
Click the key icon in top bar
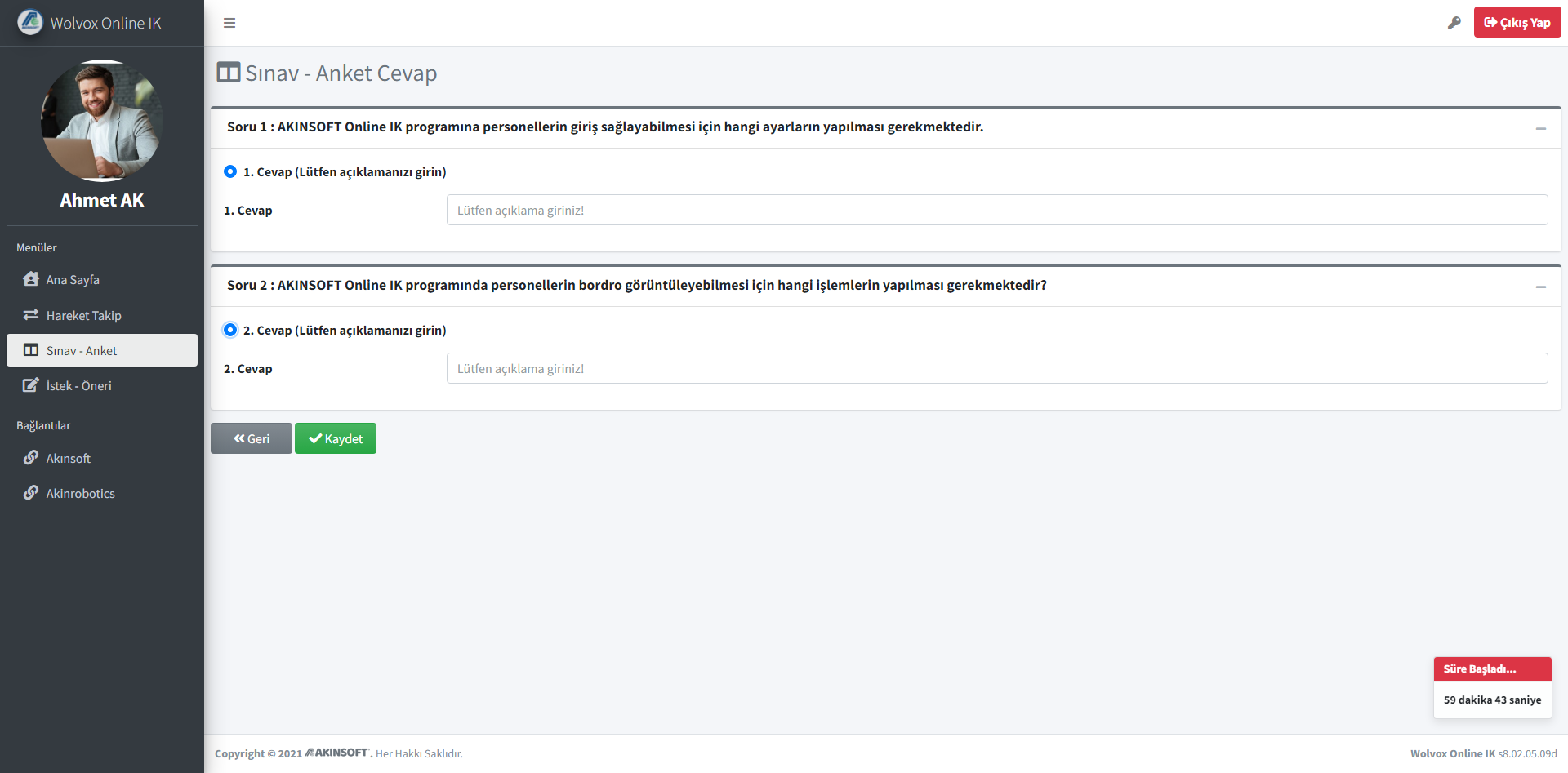pos(1454,23)
